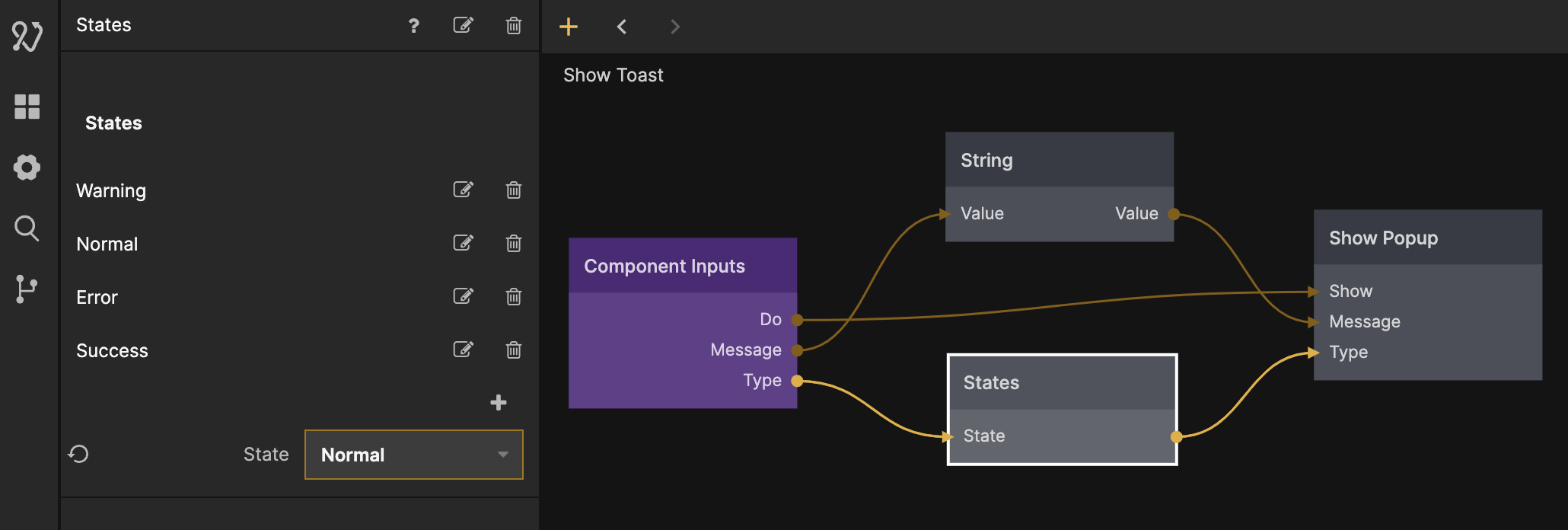Delete the States node with header trash icon
Screen dimensions: 1568x530
pos(514,26)
